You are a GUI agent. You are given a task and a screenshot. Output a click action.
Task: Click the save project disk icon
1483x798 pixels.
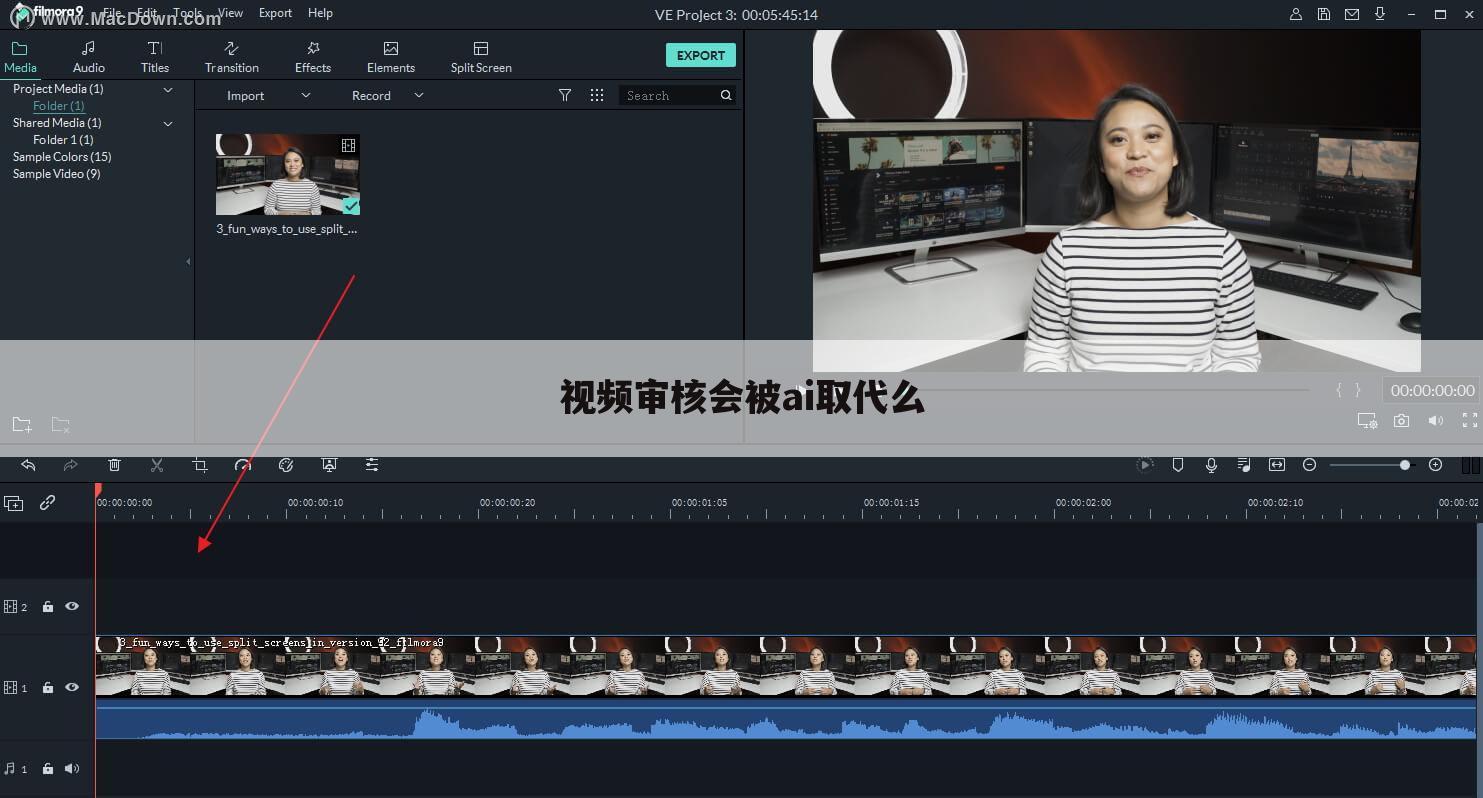[x=1324, y=14]
